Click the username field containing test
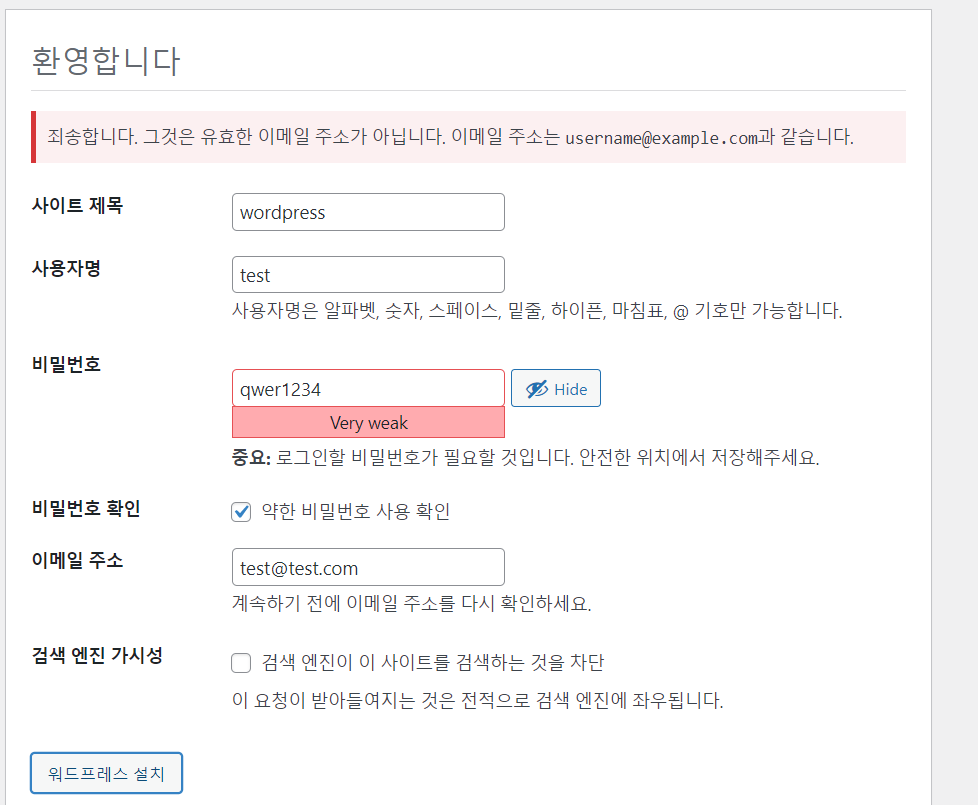 (x=368, y=274)
